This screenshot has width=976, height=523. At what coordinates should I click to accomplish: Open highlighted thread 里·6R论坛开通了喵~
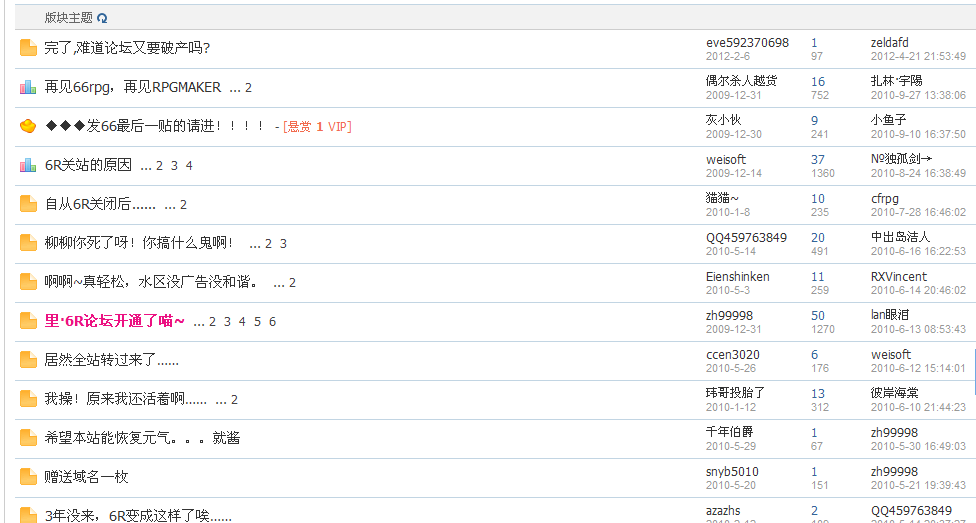click(x=115, y=321)
